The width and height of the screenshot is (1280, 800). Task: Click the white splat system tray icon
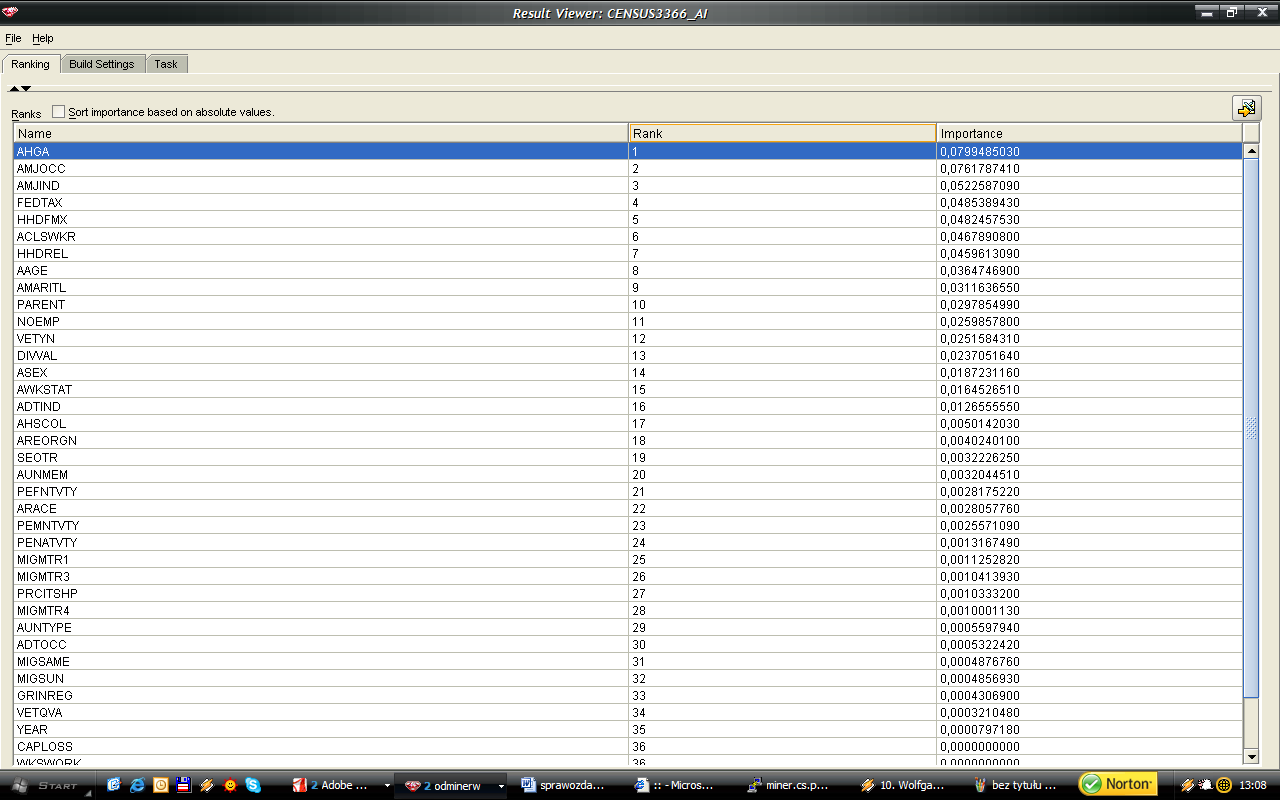[1206, 785]
